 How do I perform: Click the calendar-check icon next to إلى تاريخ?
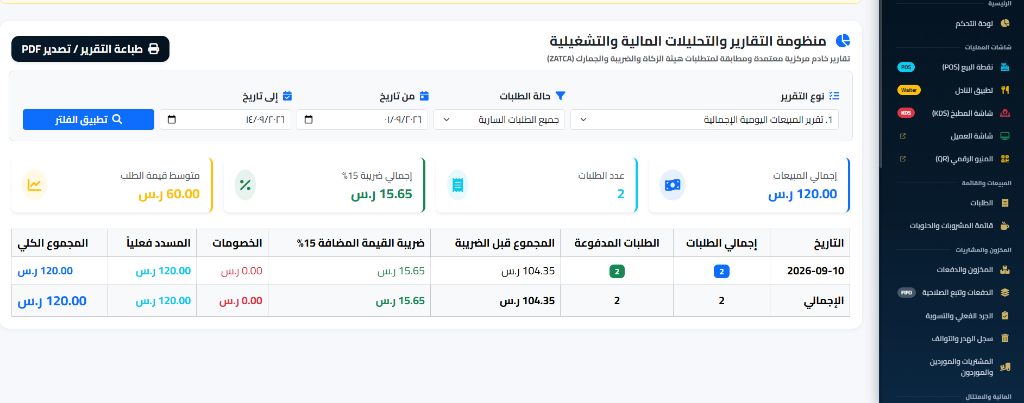(287, 95)
